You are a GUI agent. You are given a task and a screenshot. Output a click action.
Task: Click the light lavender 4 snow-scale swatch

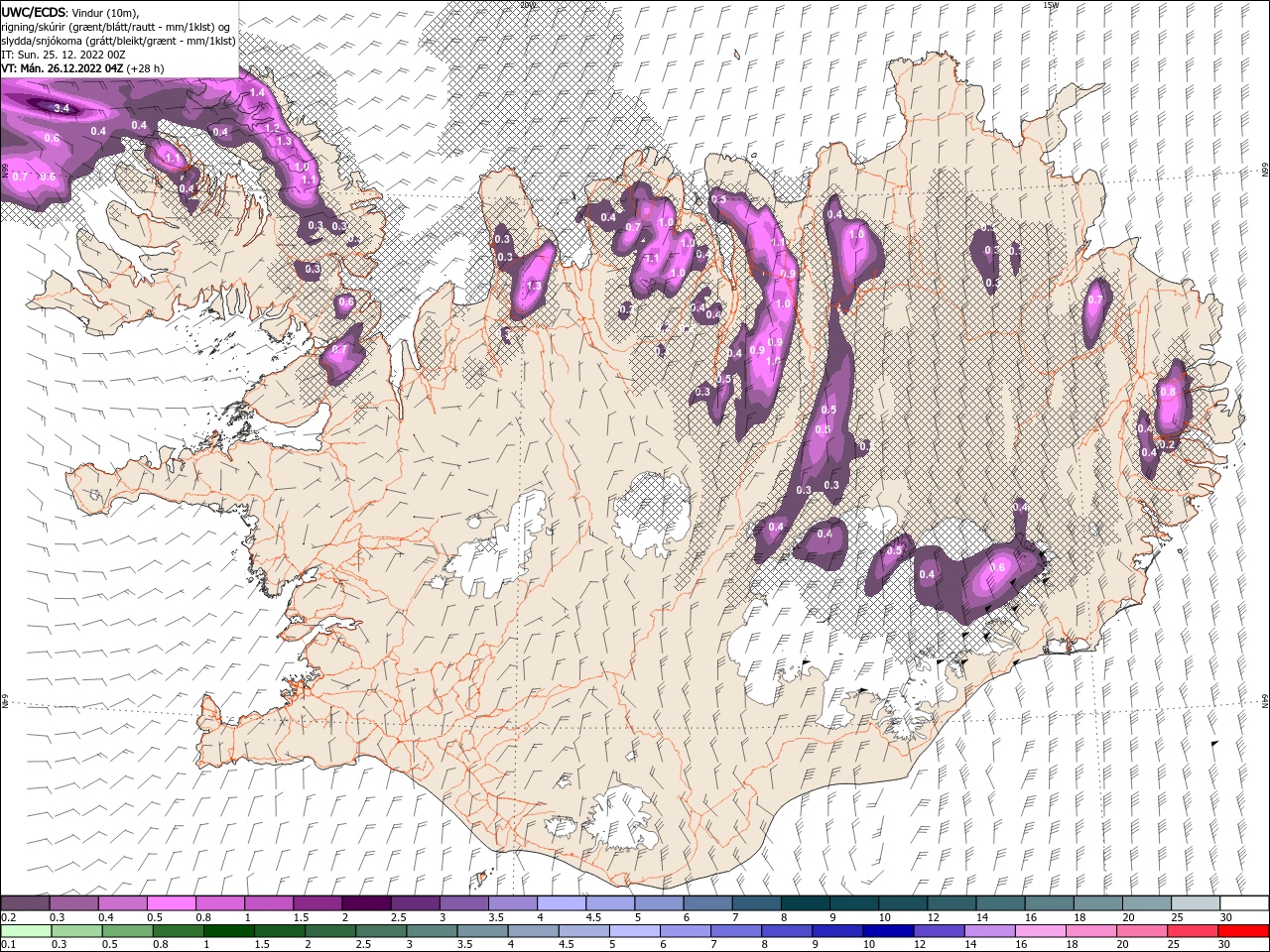pos(562,903)
